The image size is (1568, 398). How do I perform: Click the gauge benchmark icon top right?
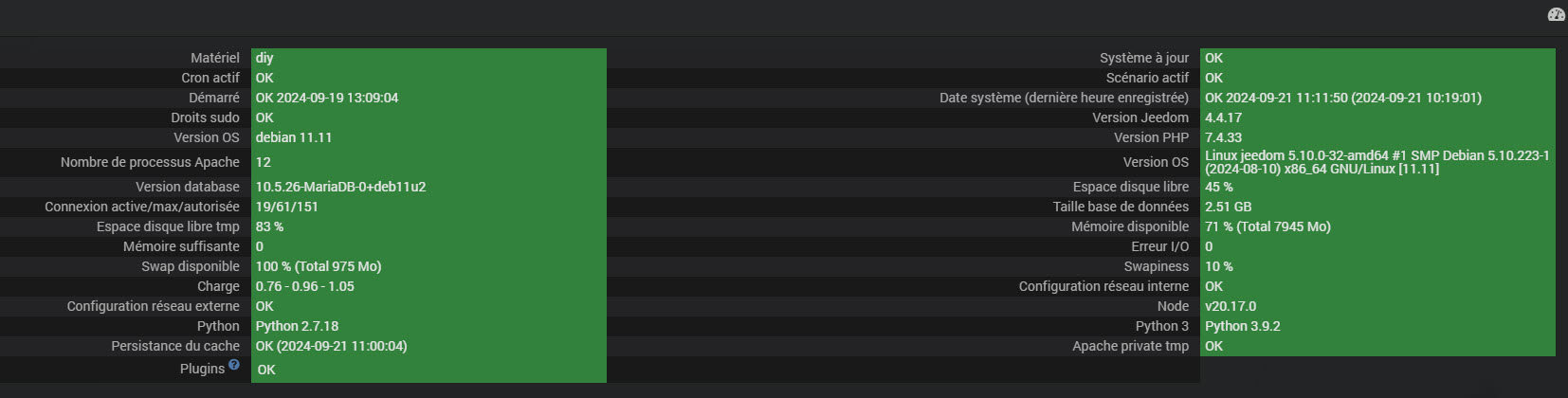[1556, 14]
